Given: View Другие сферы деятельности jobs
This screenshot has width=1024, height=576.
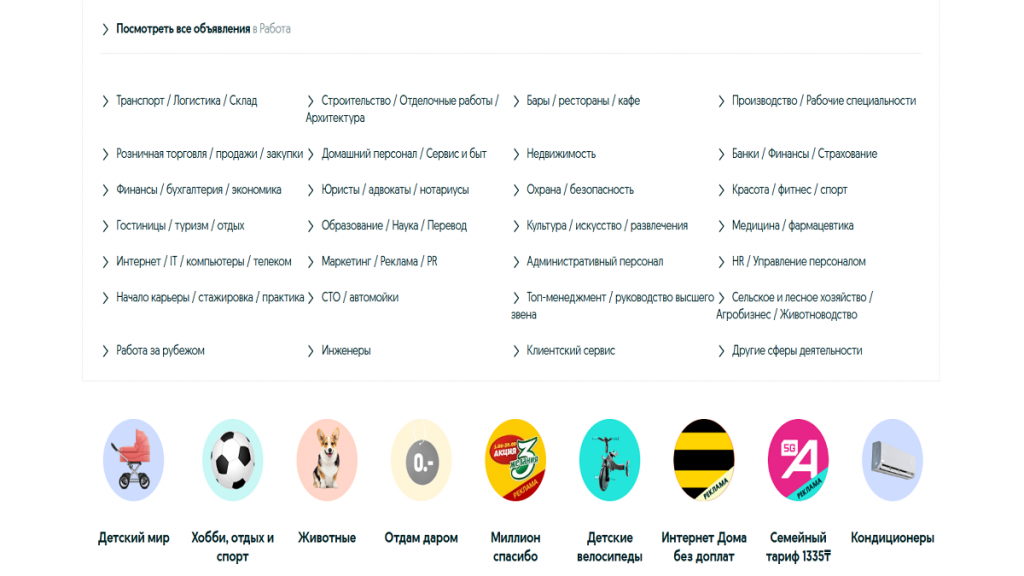Looking at the screenshot, I should point(796,351).
